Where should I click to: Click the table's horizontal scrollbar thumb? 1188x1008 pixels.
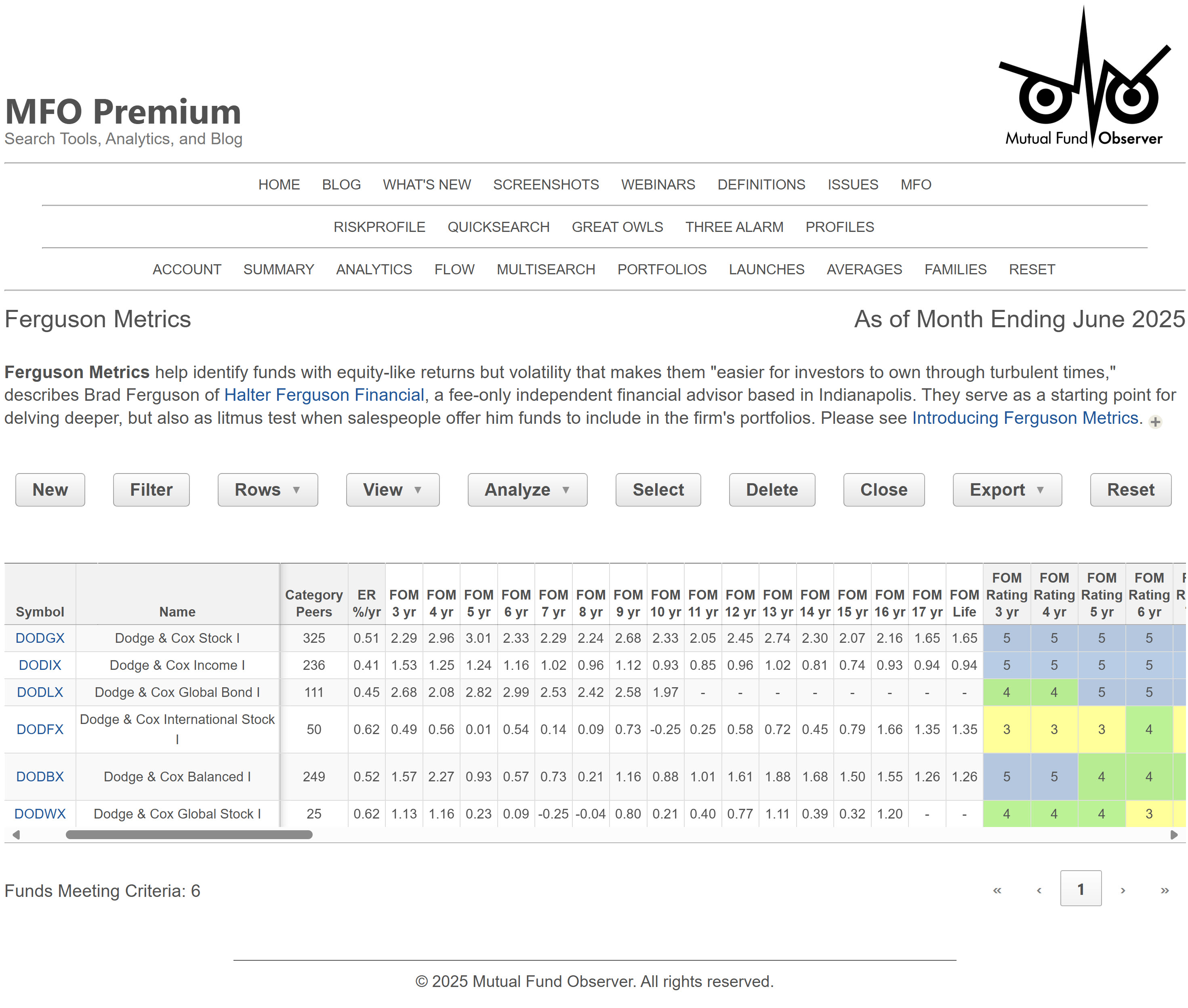point(189,834)
